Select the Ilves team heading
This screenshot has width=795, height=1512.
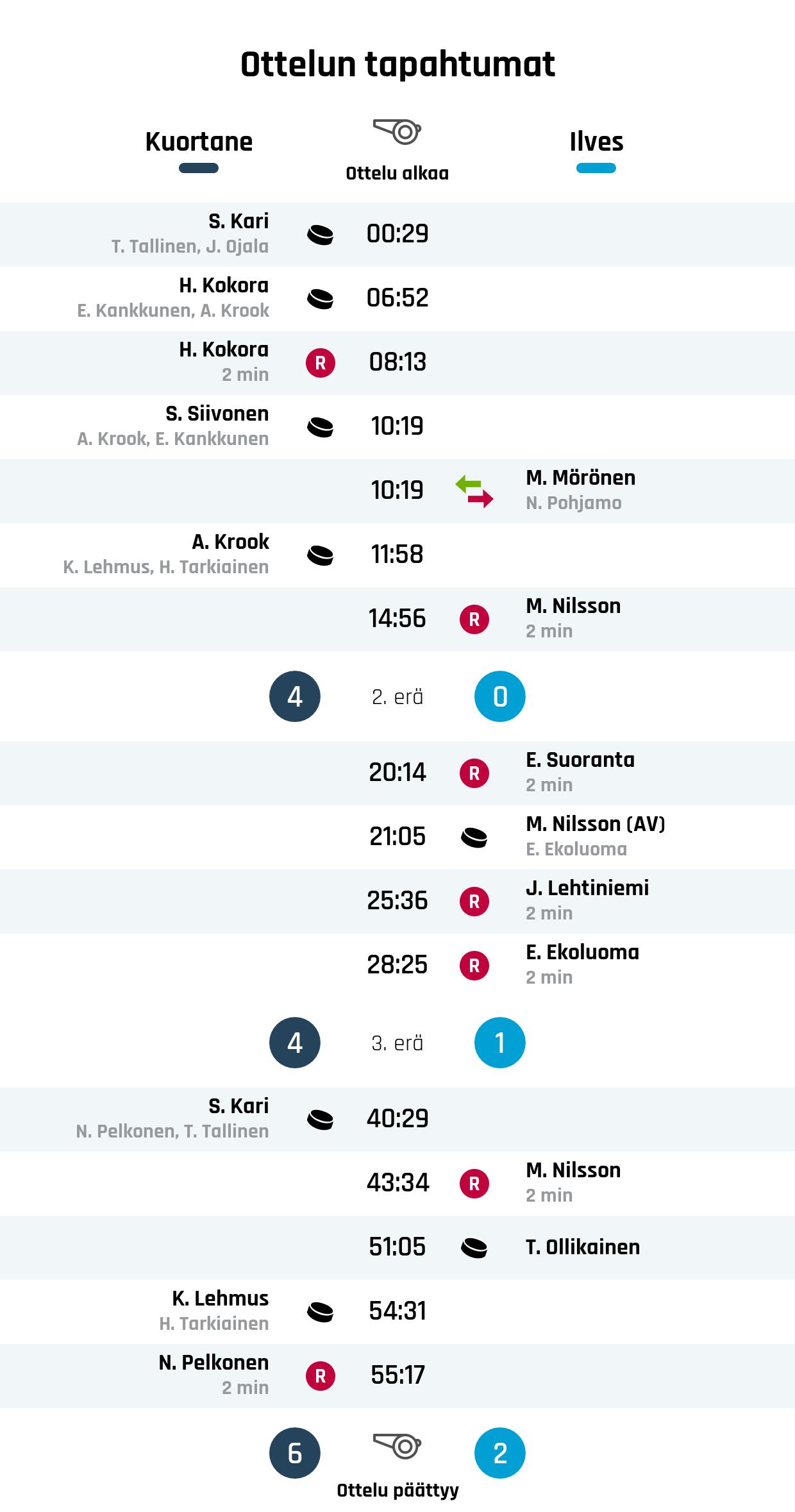click(596, 142)
